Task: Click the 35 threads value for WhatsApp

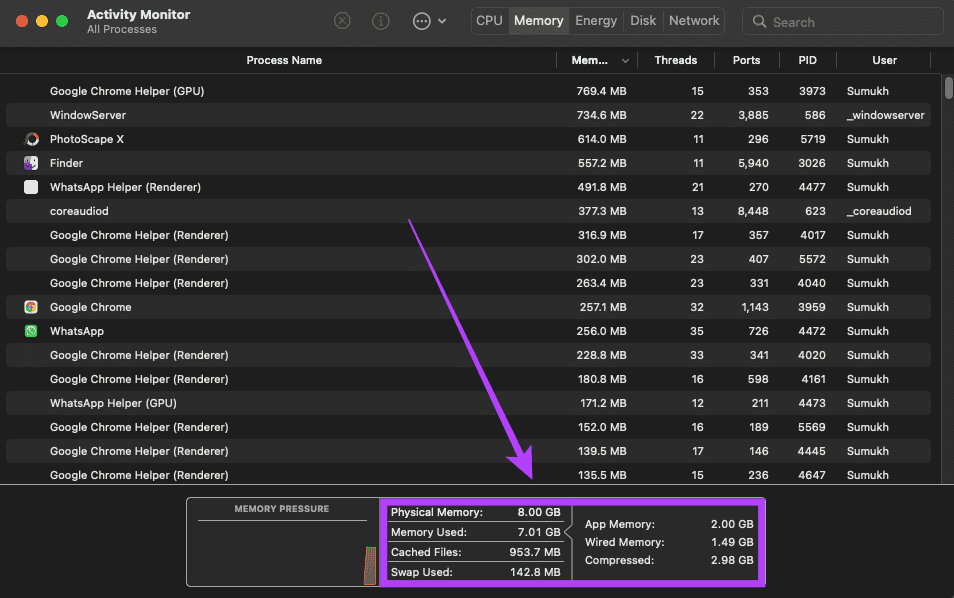Action: pos(697,331)
